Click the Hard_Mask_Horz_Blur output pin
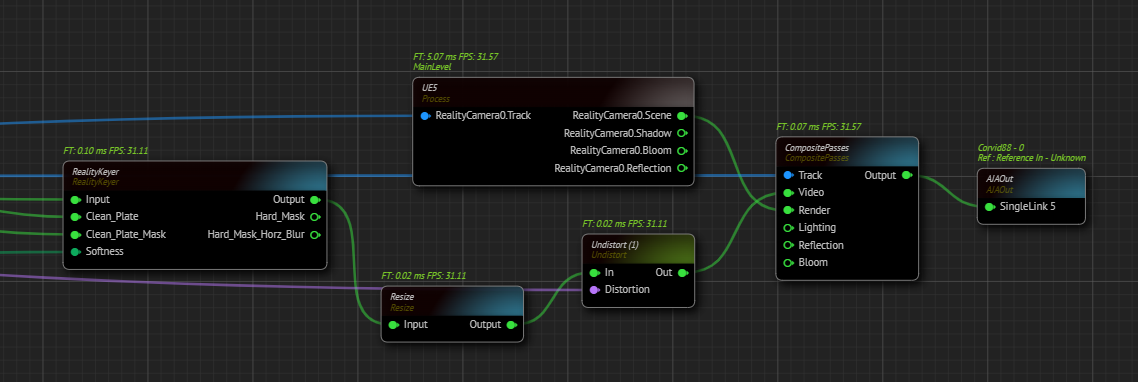Image resolution: width=1138 pixels, height=382 pixels. click(315, 234)
